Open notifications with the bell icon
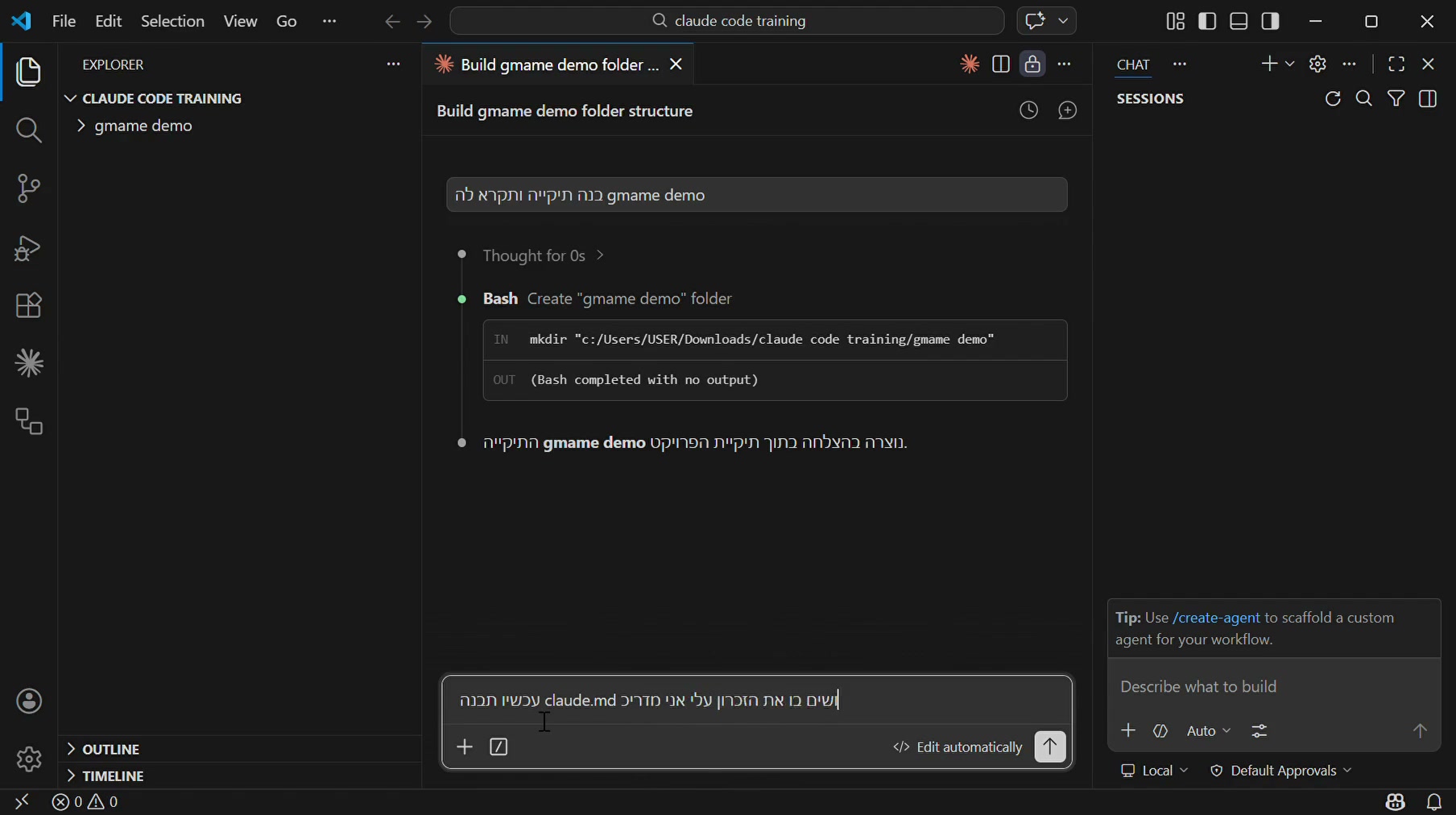This screenshot has width=1456, height=815. point(1434,802)
